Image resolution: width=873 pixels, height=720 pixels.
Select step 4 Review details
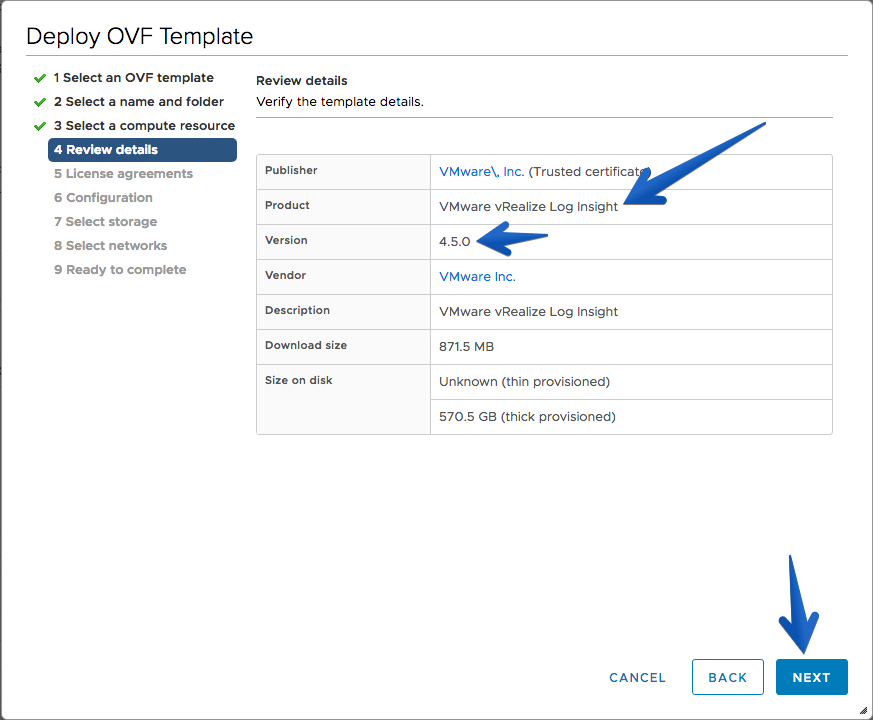coord(142,149)
